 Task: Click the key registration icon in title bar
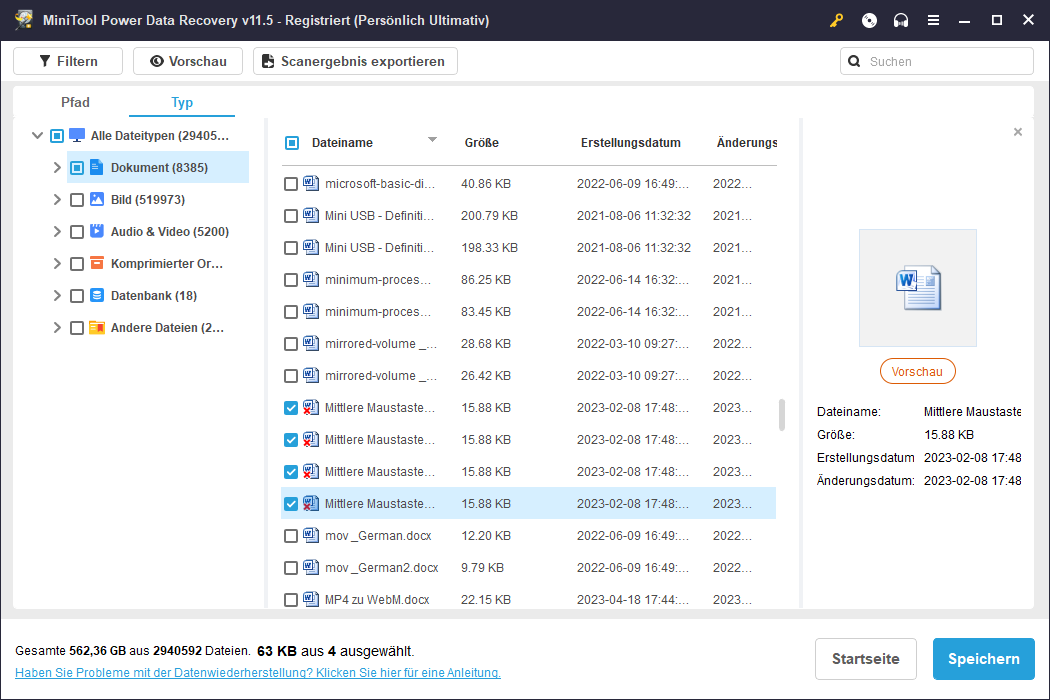pyautogui.click(x=836, y=20)
